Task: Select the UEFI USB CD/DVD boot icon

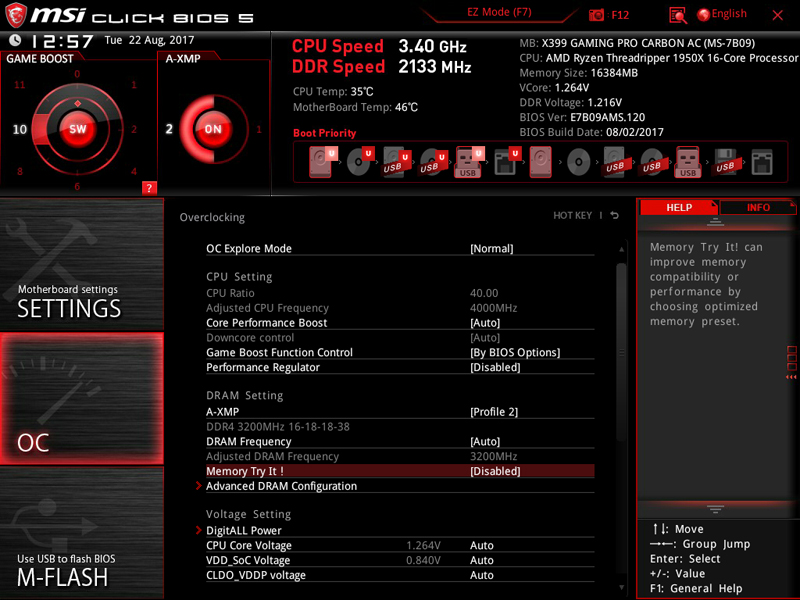Action: point(433,162)
